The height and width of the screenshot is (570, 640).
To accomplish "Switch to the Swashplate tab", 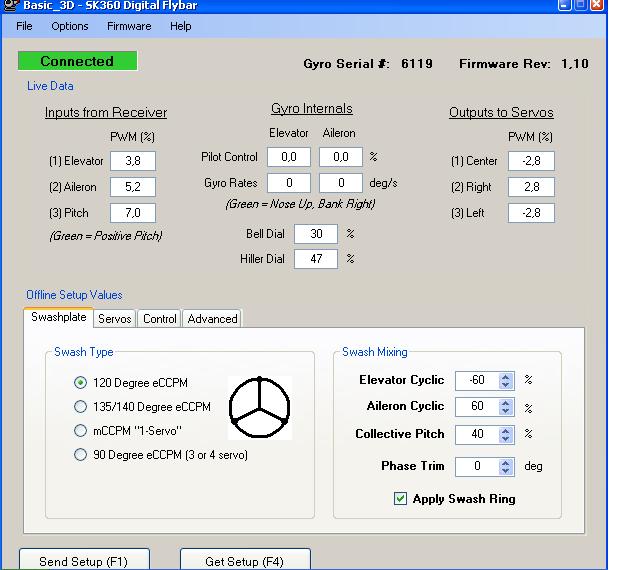I will point(58,317).
